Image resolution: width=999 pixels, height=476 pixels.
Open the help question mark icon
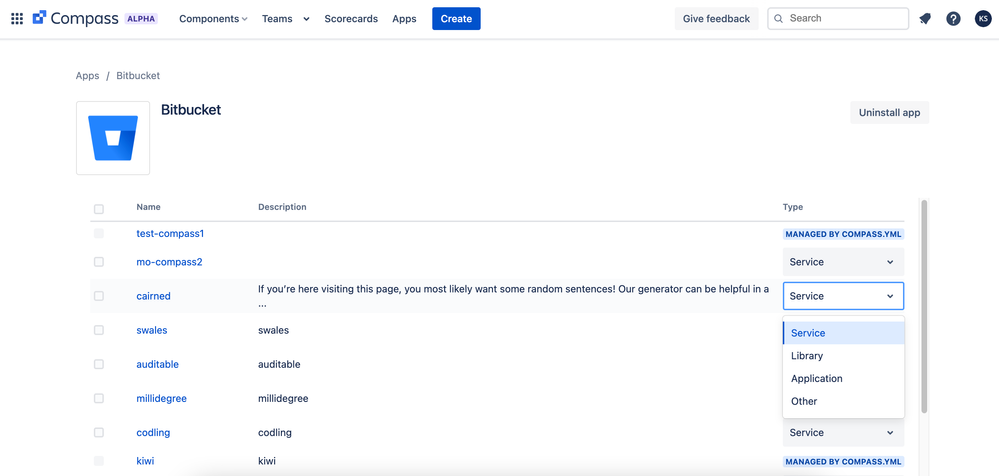click(x=953, y=18)
